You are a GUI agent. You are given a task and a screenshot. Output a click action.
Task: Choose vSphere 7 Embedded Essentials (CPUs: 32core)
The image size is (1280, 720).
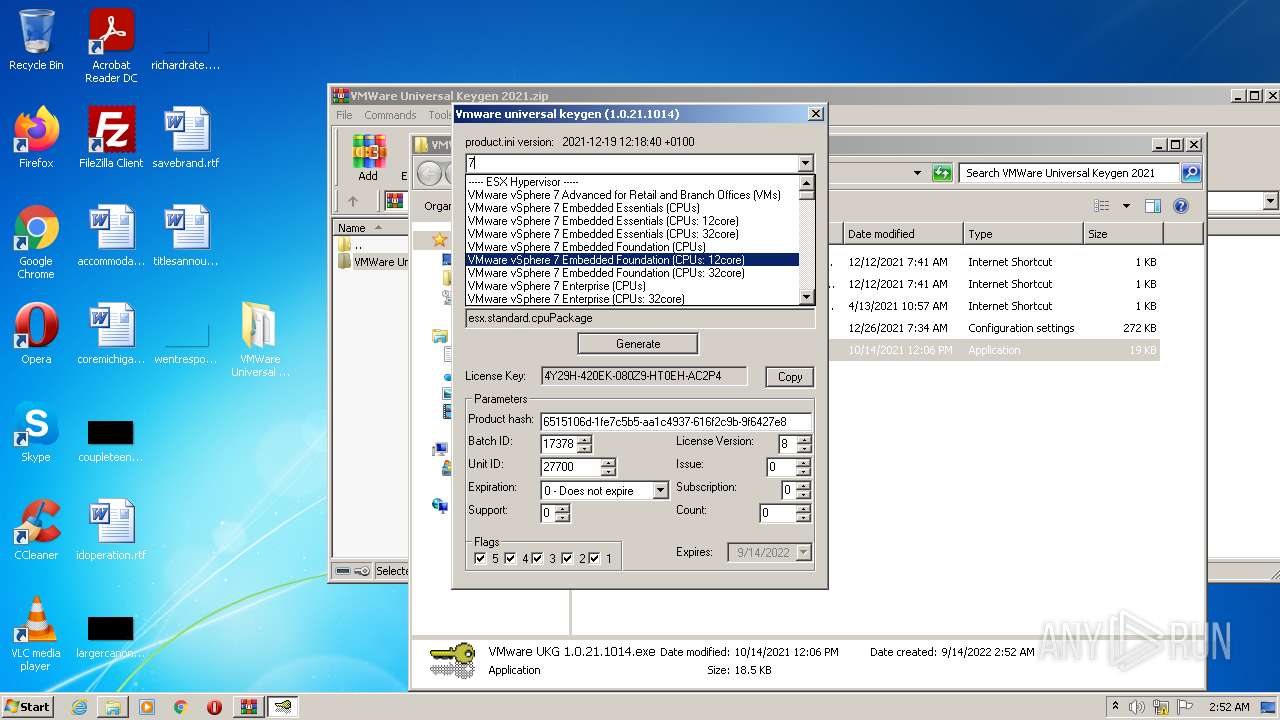[603, 234]
